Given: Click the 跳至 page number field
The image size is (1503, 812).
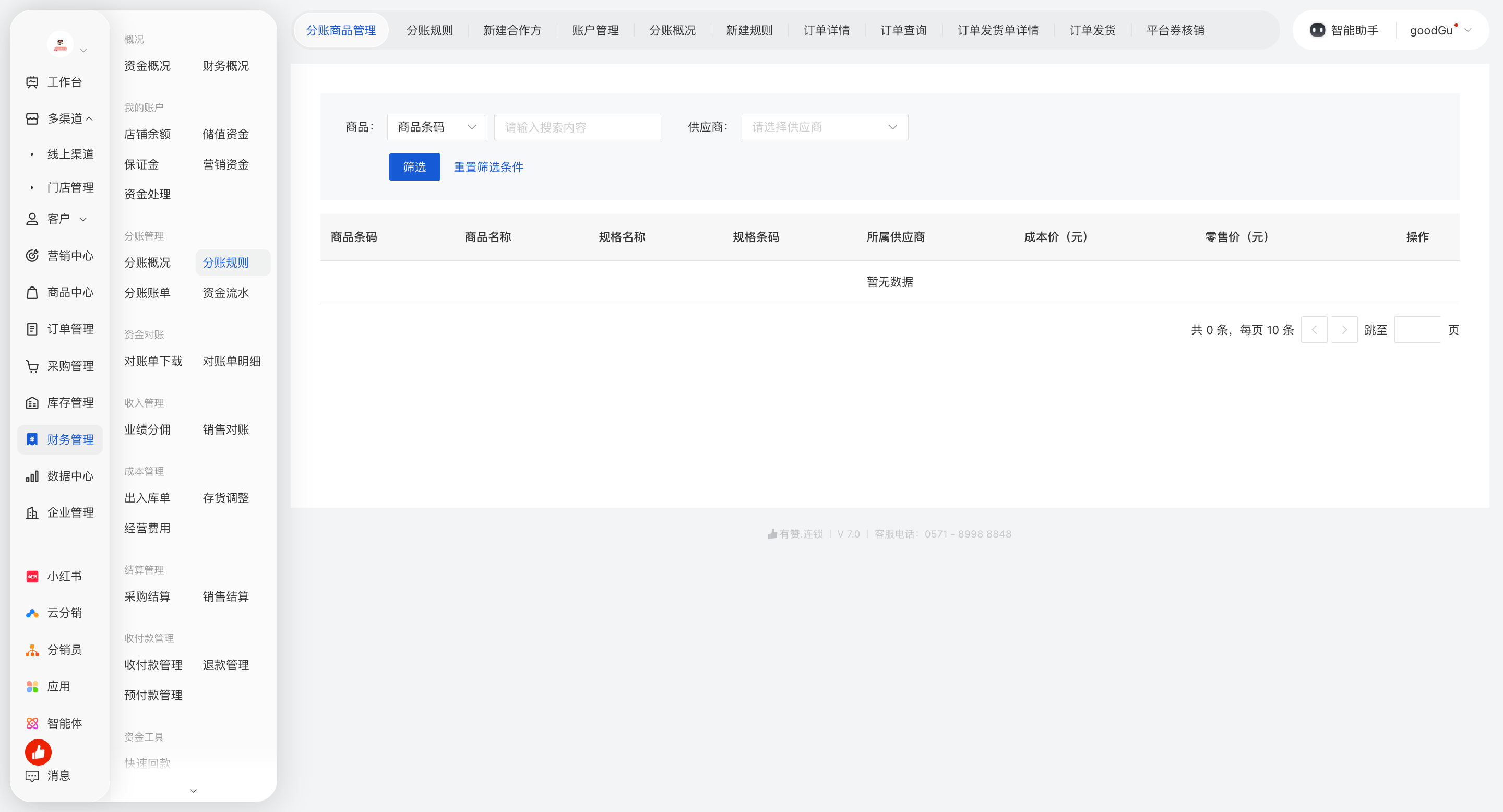Looking at the screenshot, I should coord(1417,330).
